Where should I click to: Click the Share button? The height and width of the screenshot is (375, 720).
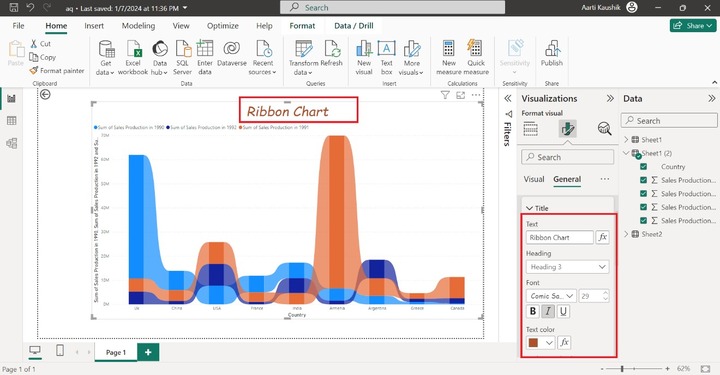[x=693, y=26]
